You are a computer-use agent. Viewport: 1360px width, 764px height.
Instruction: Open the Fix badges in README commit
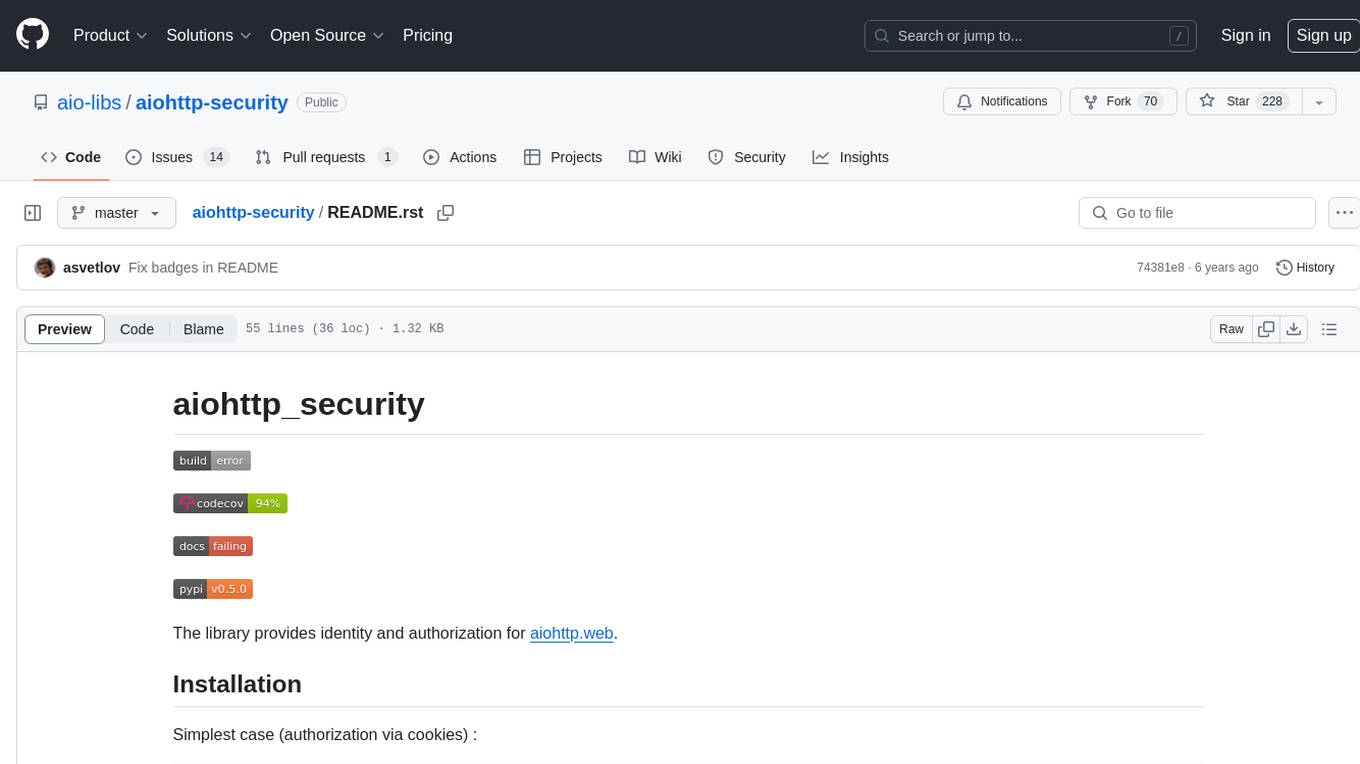click(203, 268)
